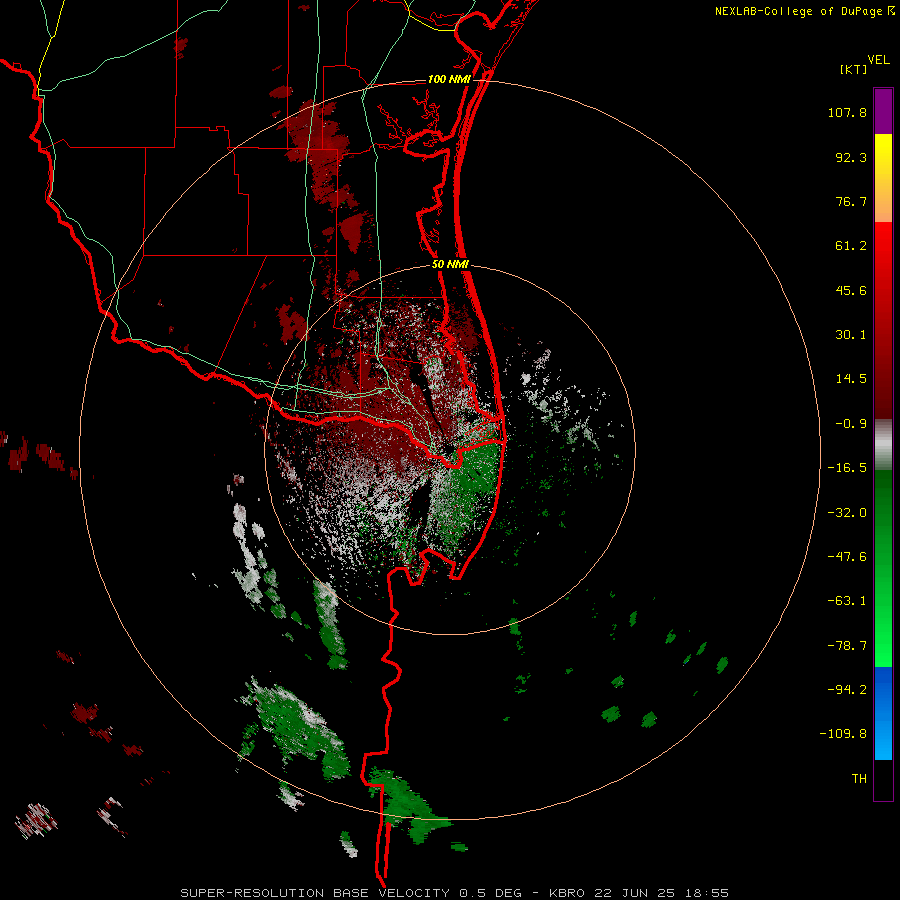
Task: Click the 'TH' label on the legend
Action: coord(859,779)
